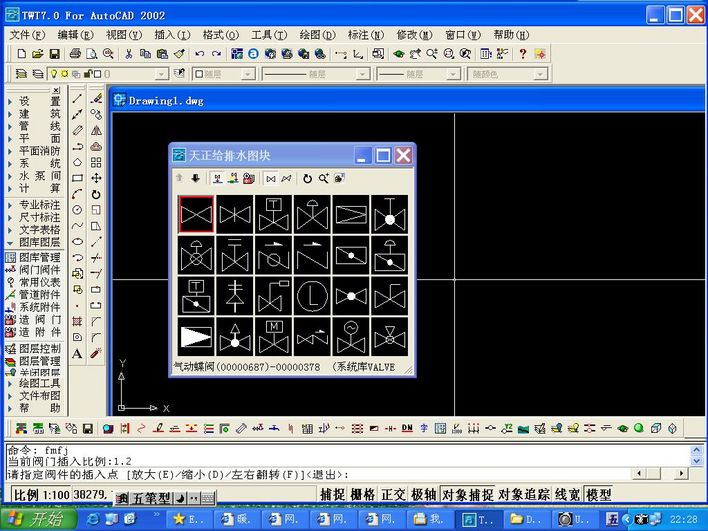
Task: Toggle 栅格 grid in status bar
Action: [363, 495]
